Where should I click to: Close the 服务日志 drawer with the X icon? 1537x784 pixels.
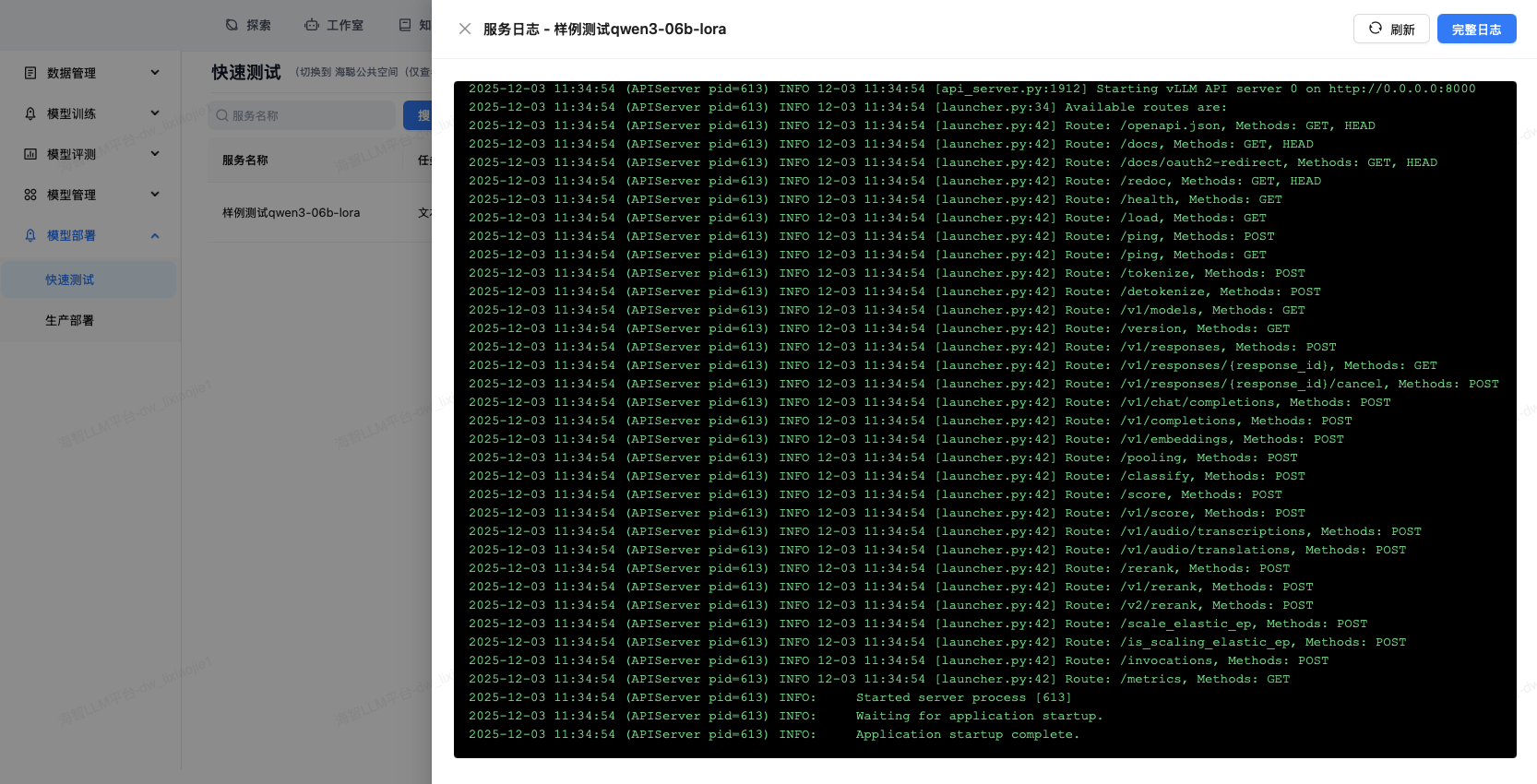tap(465, 29)
